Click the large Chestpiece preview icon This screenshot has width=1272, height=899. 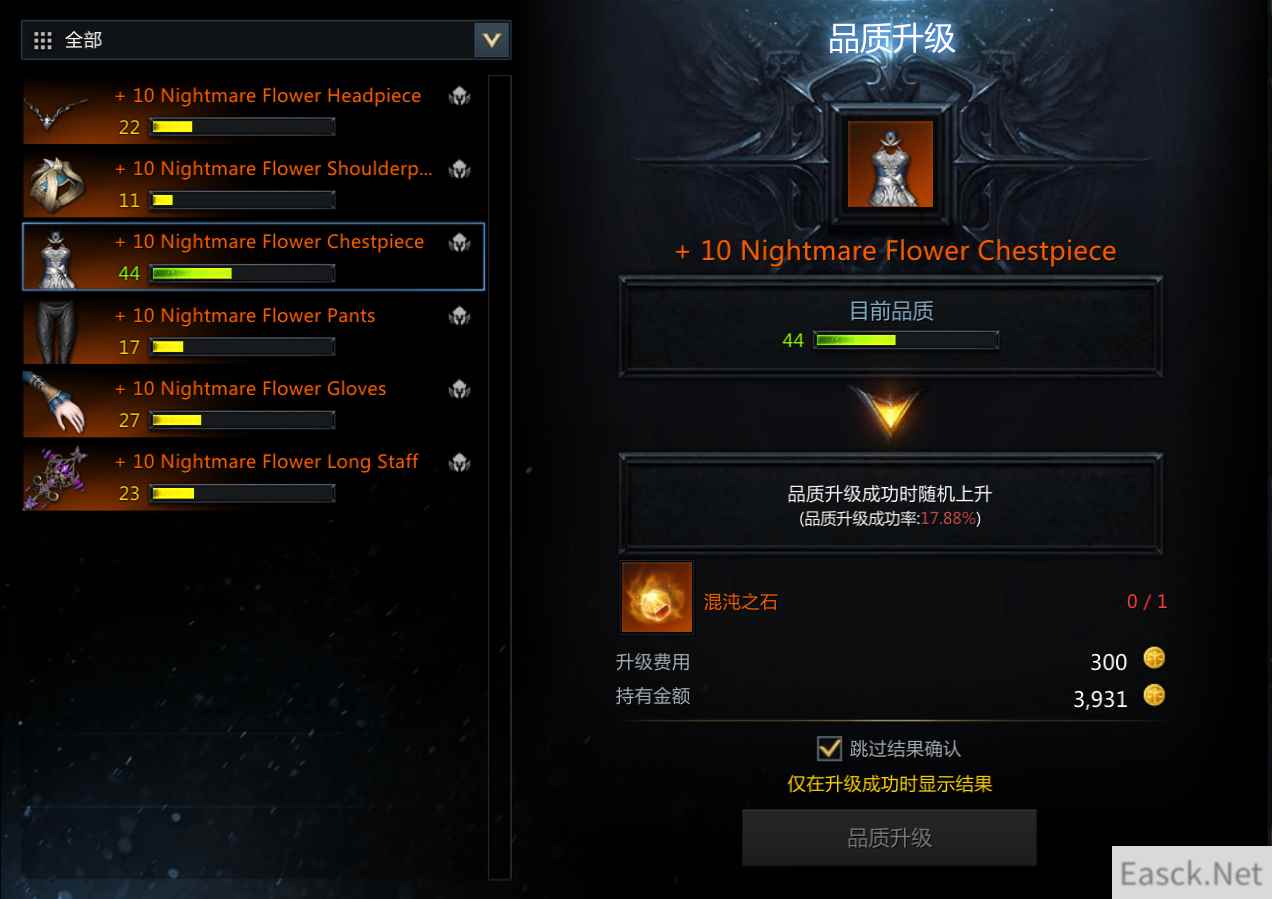pos(890,164)
